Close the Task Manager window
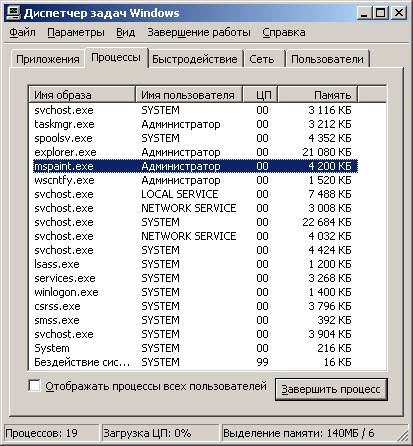413x446 pixels. pos(398,13)
